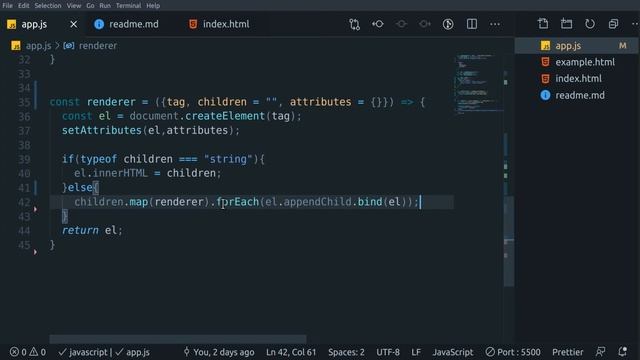This screenshot has width=640, height=360.
Task: Create a new folder in explorer
Action: click(567, 24)
